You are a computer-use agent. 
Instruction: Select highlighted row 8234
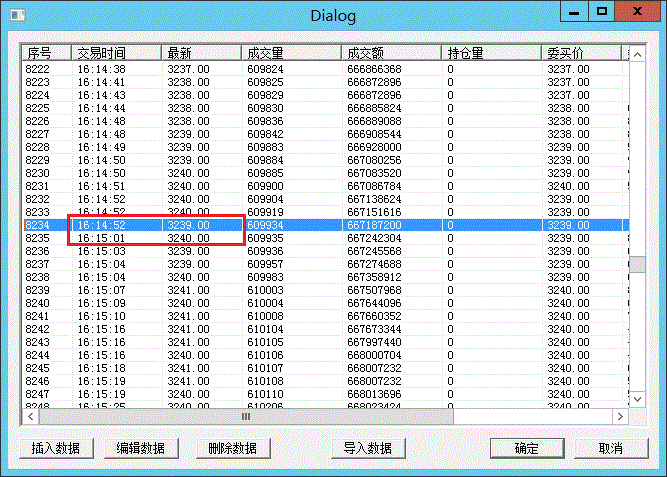click(x=38, y=226)
